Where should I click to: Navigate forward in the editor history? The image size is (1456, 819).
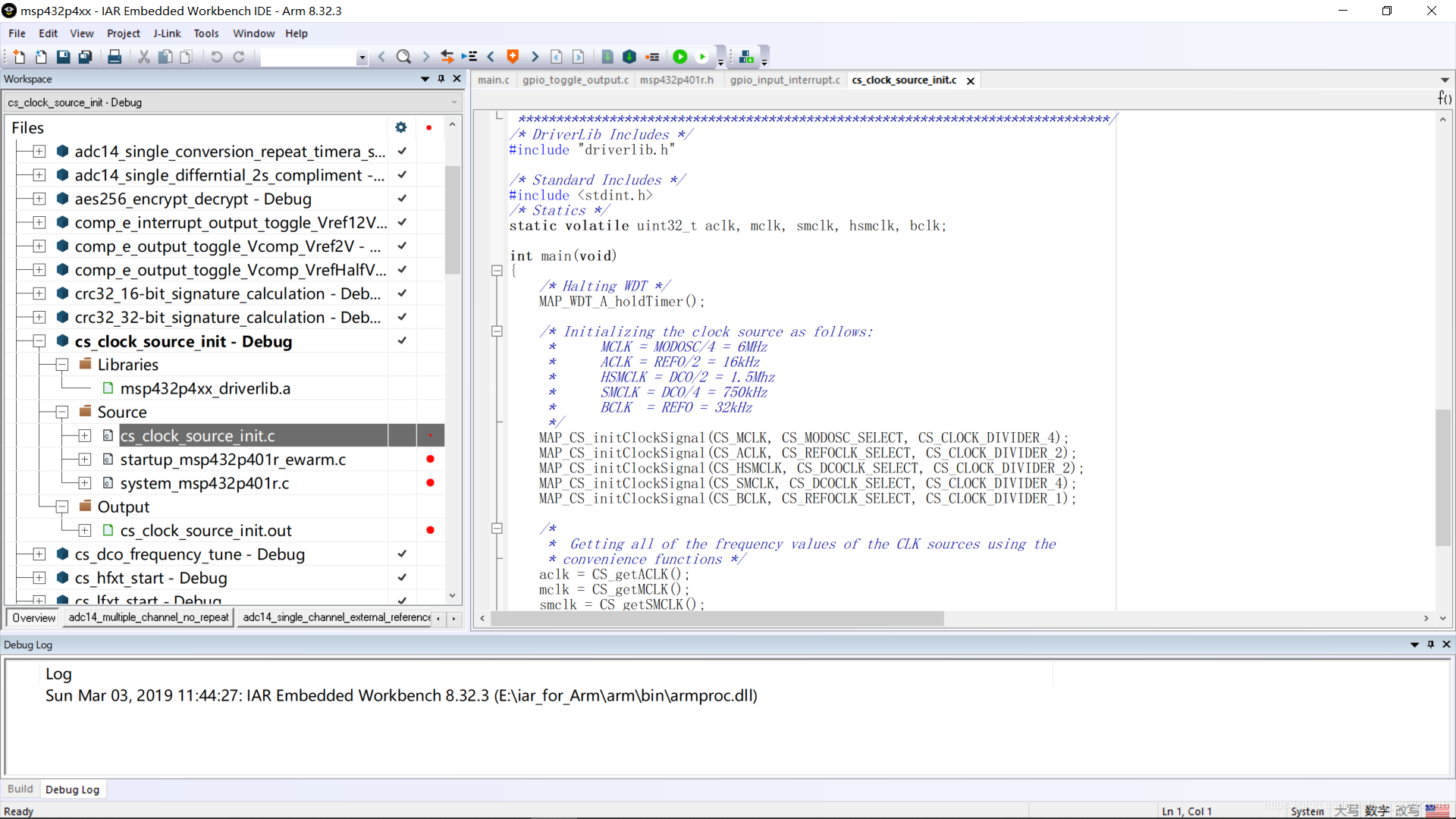[x=579, y=57]
